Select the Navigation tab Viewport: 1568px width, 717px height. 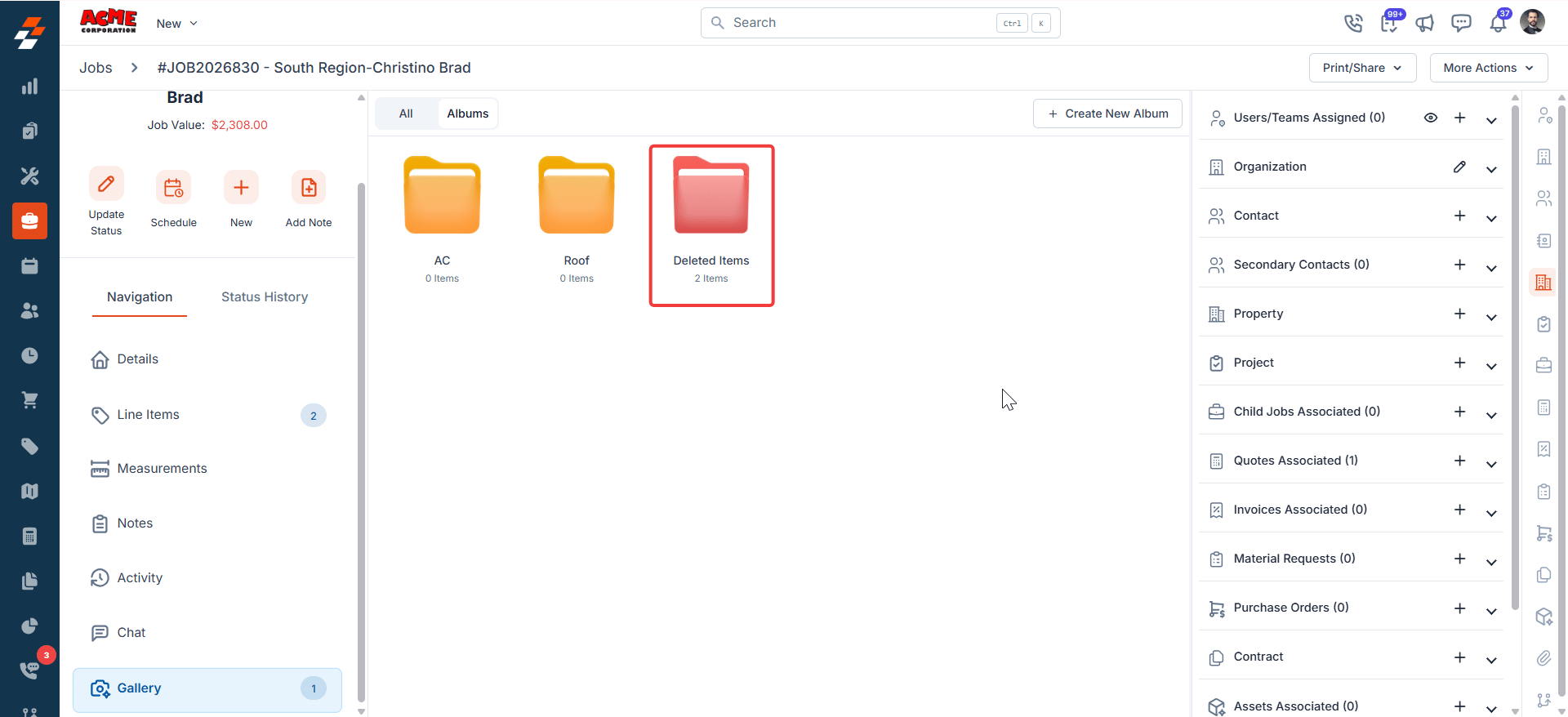pyautogui.click(x=140, y=297)
